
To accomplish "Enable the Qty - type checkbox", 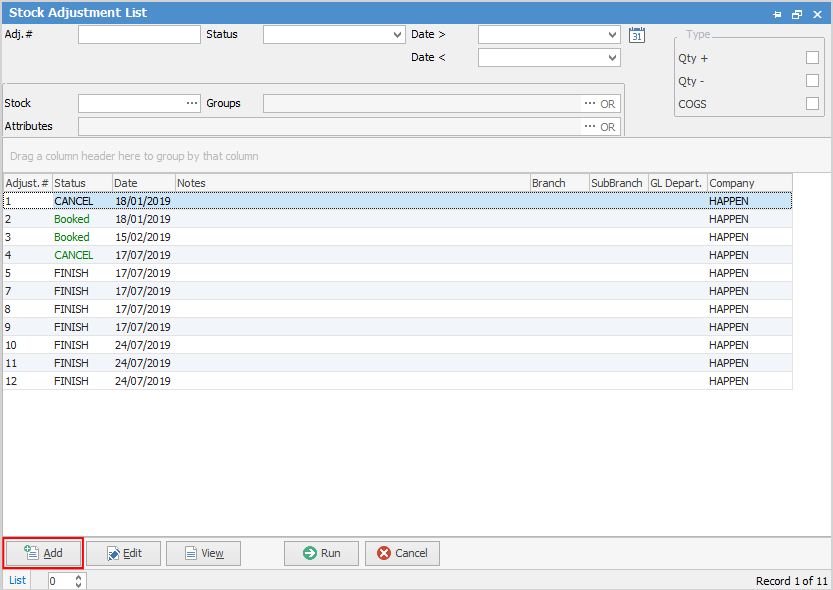I will click(x=812, y=80).
